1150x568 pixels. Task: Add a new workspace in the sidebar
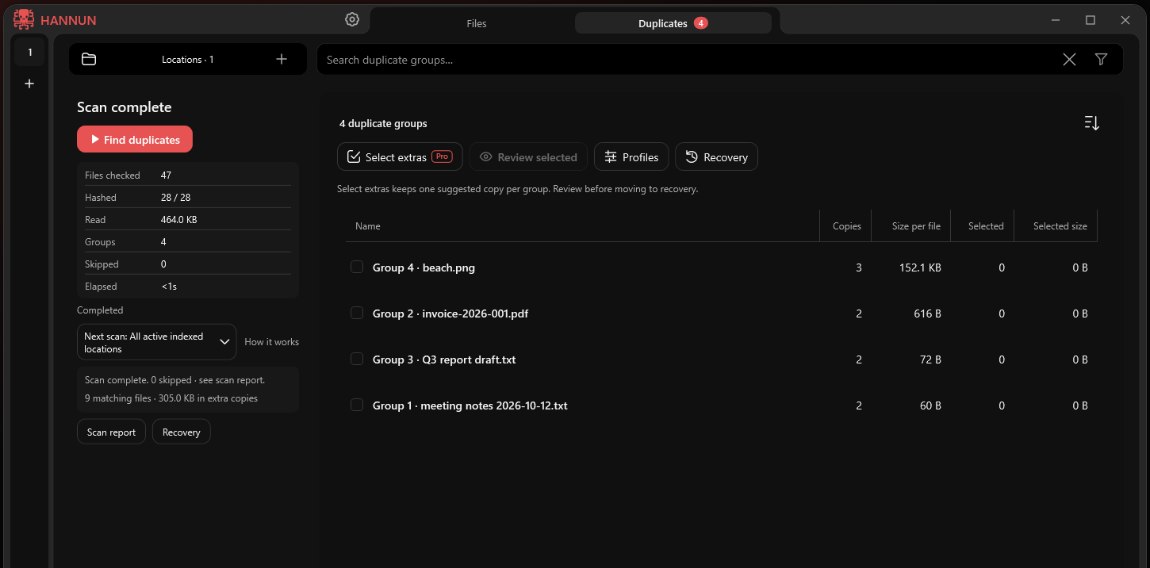29,84
